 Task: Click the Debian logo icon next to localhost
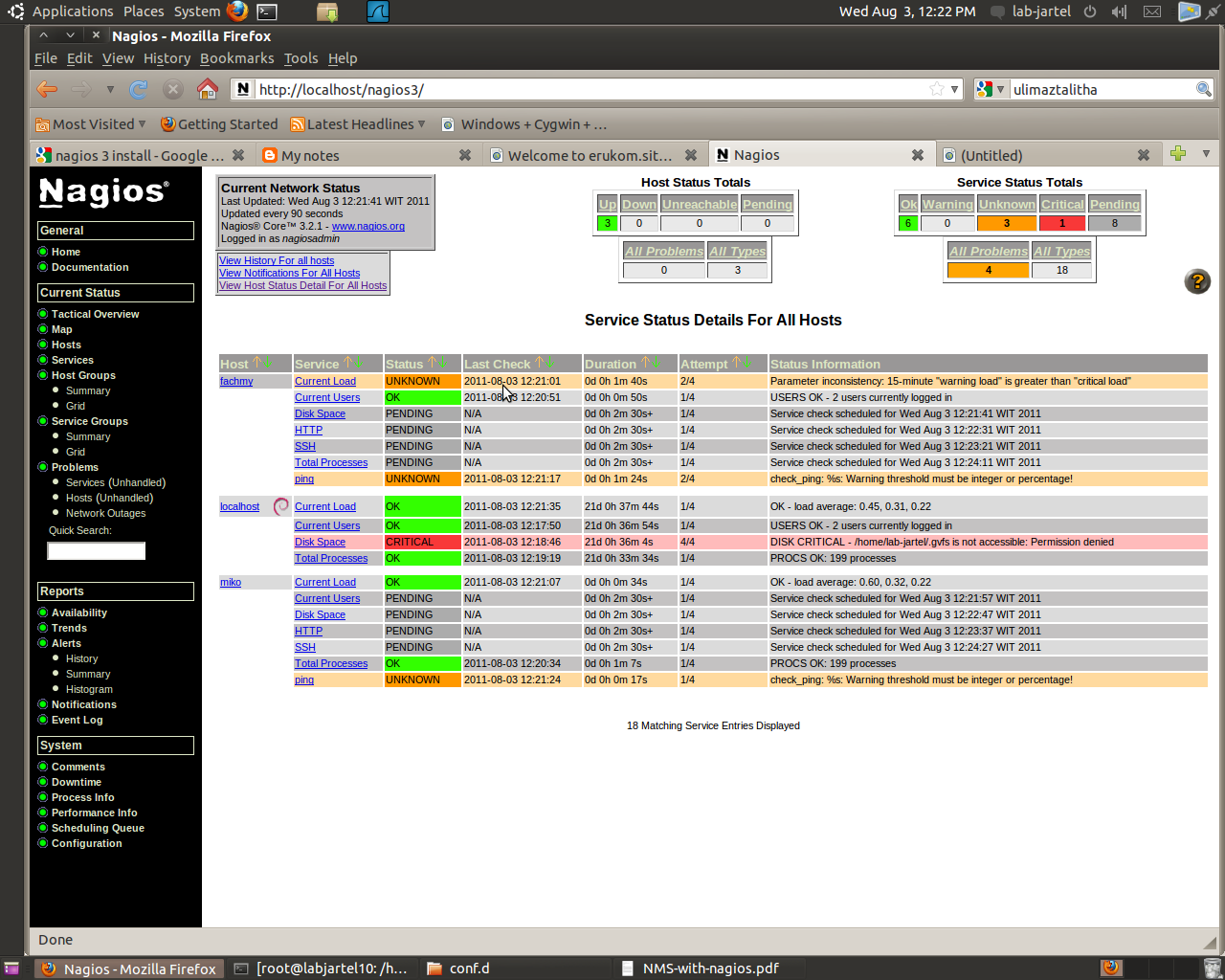[x=281, y=506]
